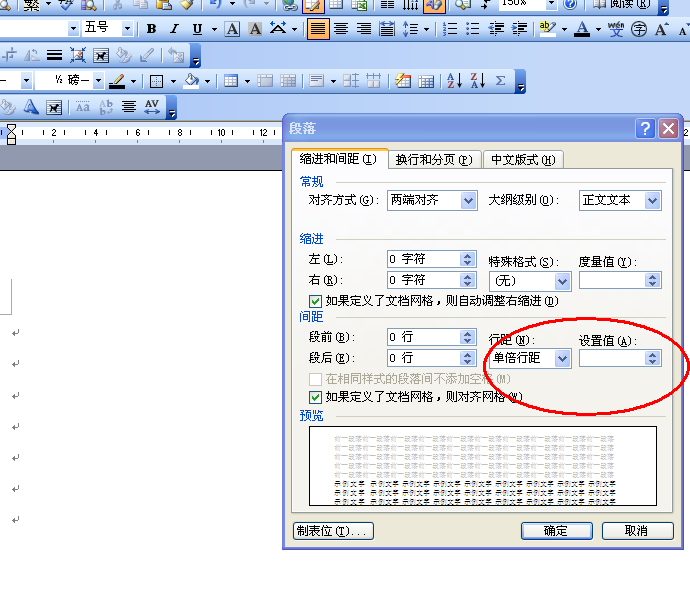Toggle underline formatting

tap(197, 29)
